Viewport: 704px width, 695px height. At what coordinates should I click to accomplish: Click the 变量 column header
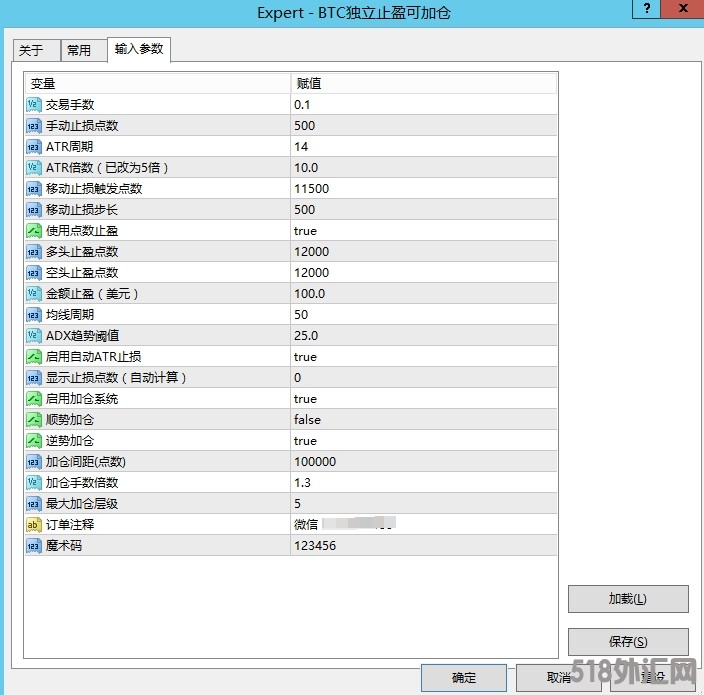click(x=158, y=84)
